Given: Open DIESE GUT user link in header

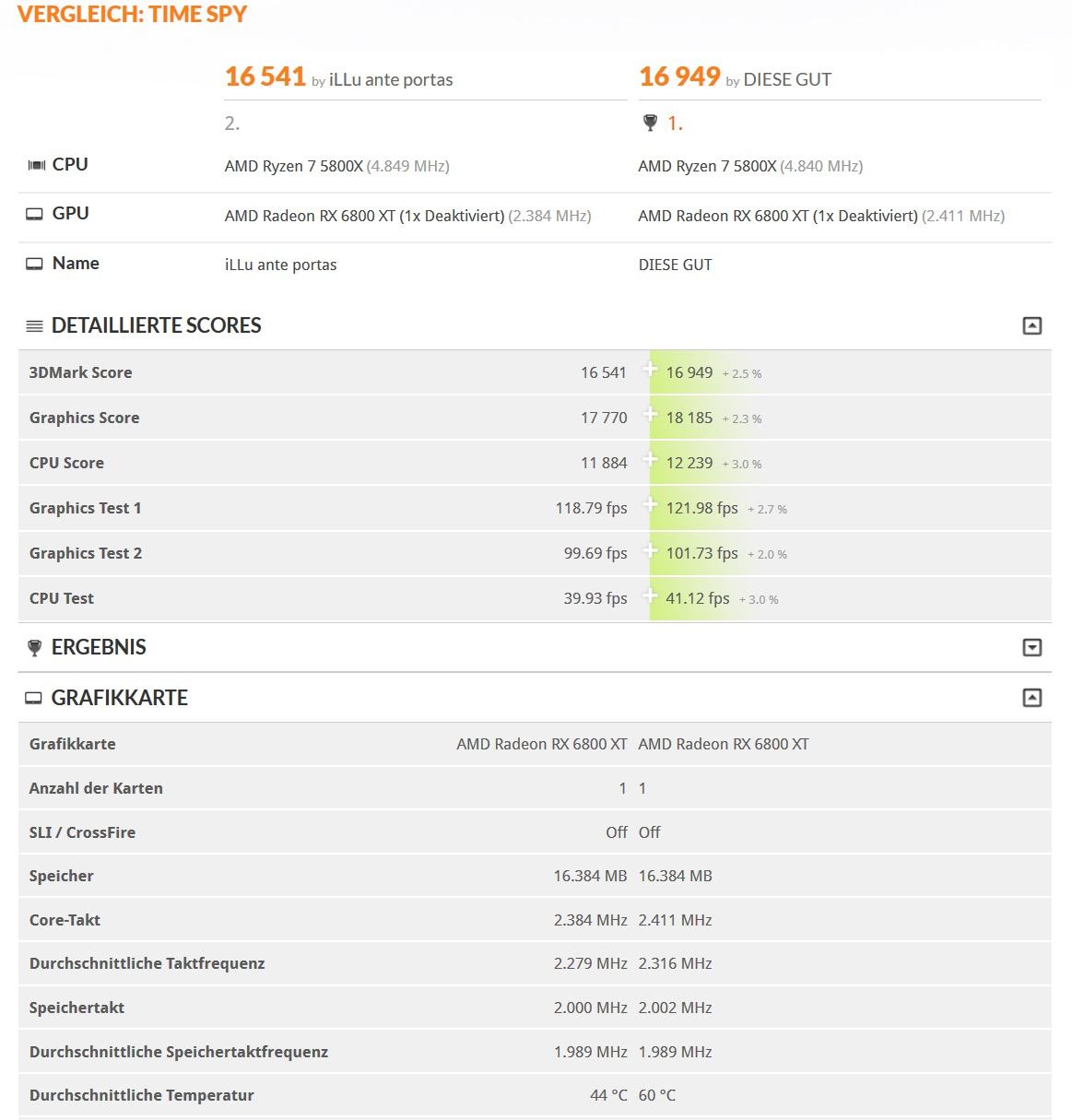Looking at the screenshot, I should (x=787, y=80).
